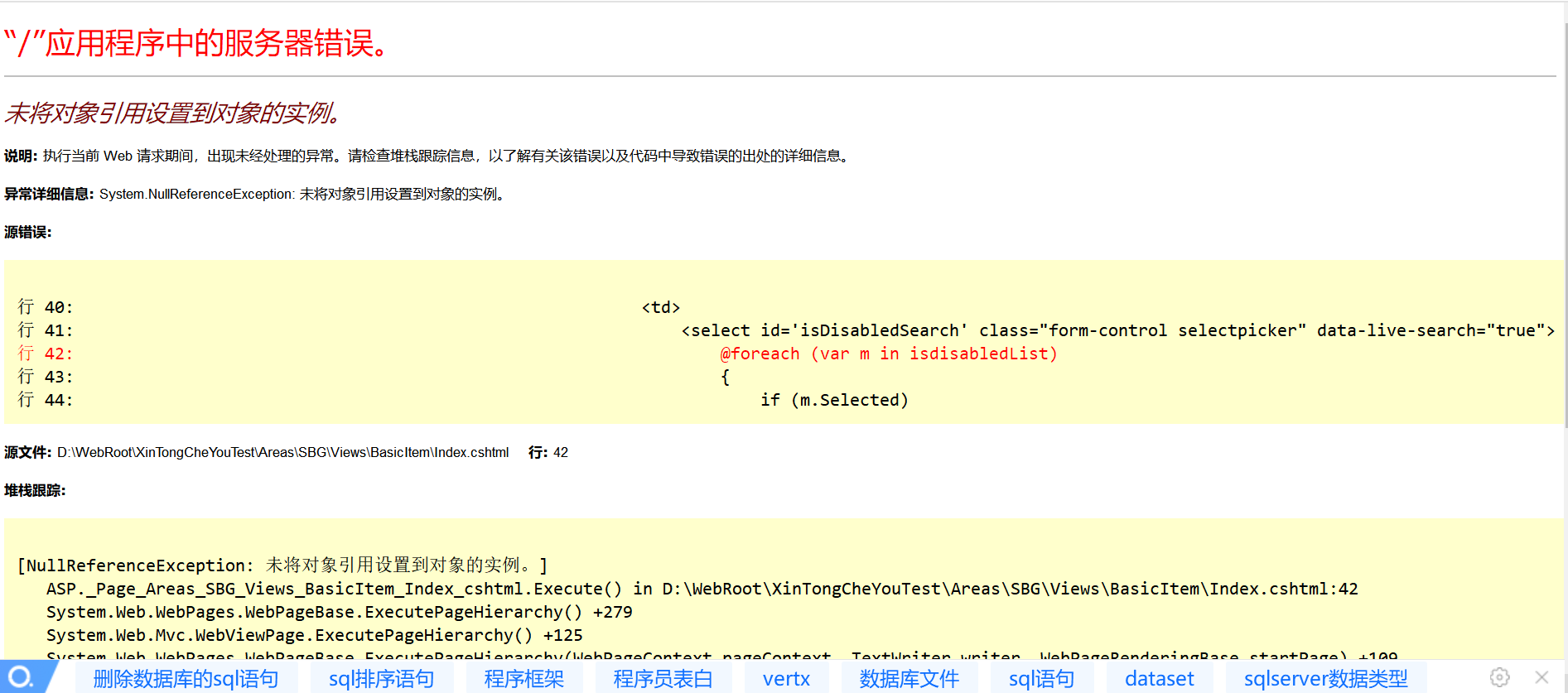Click the italic null reference error subtitle

[x=173, y=113]
